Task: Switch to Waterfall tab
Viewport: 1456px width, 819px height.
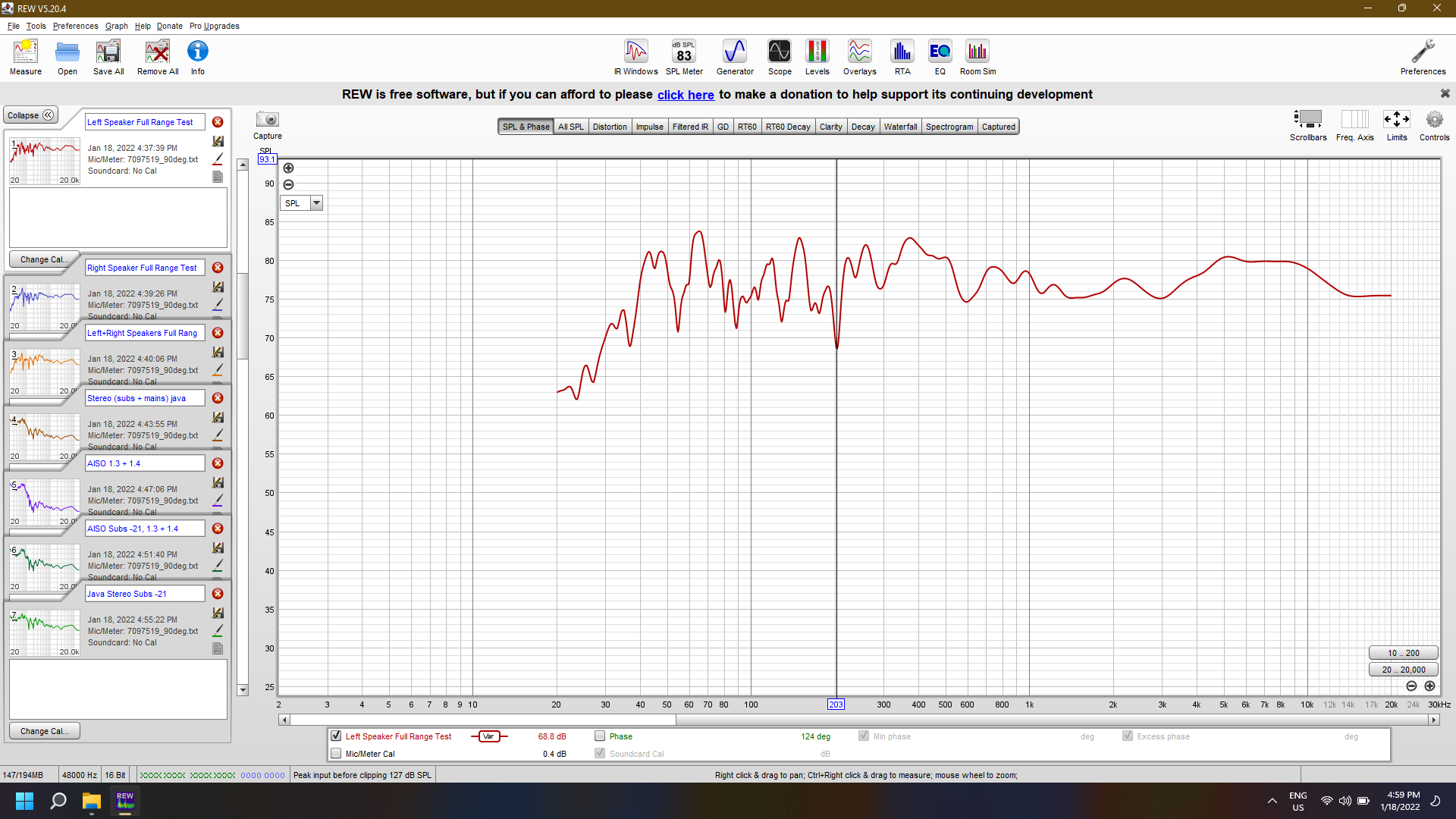Action: click(900, 127)
